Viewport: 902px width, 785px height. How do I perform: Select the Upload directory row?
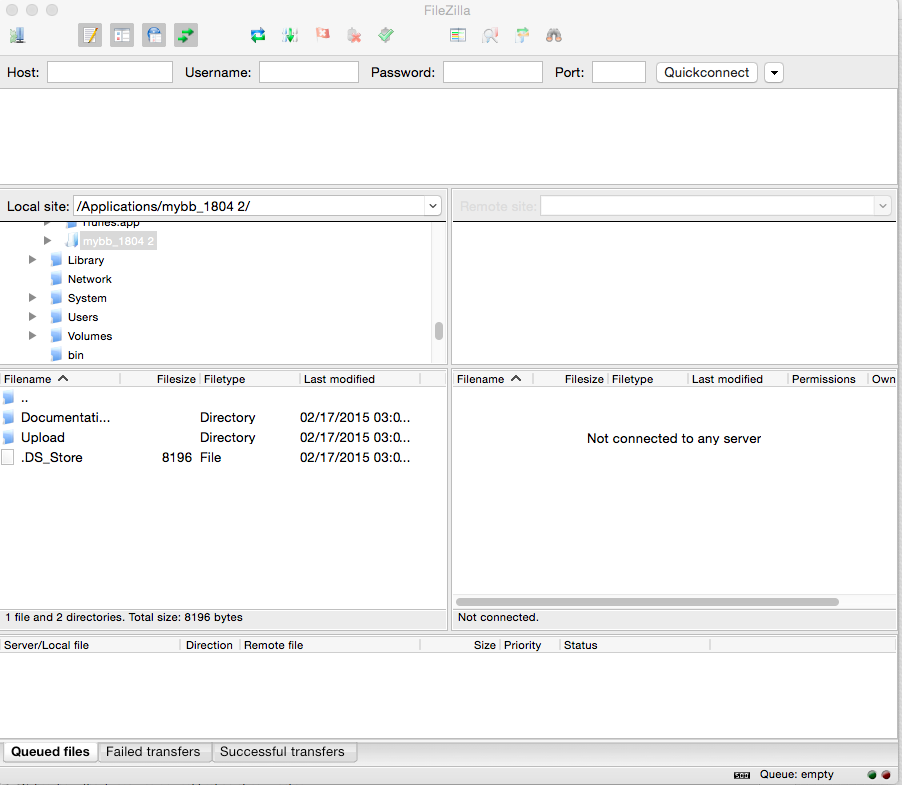tap(223, 438)
